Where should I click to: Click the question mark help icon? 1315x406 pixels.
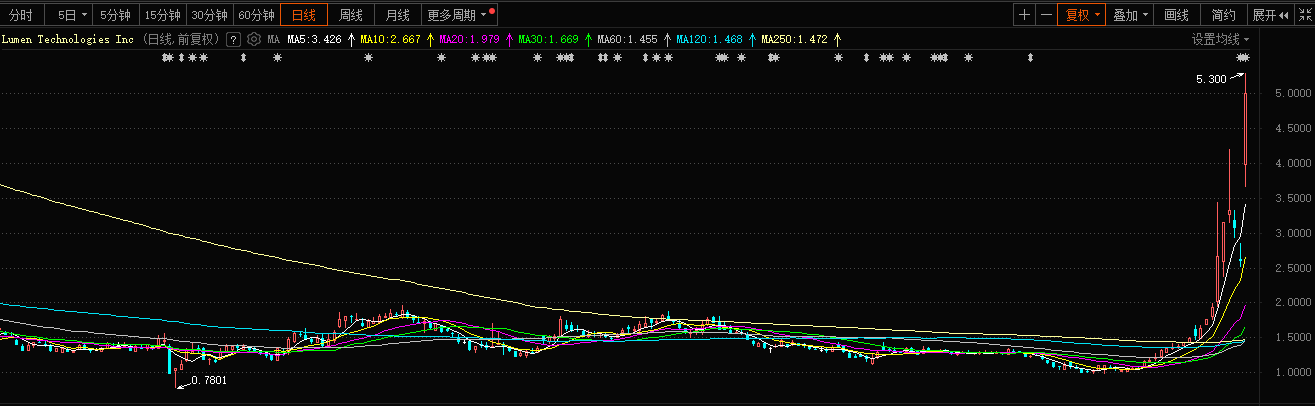[x=233, y=40]
